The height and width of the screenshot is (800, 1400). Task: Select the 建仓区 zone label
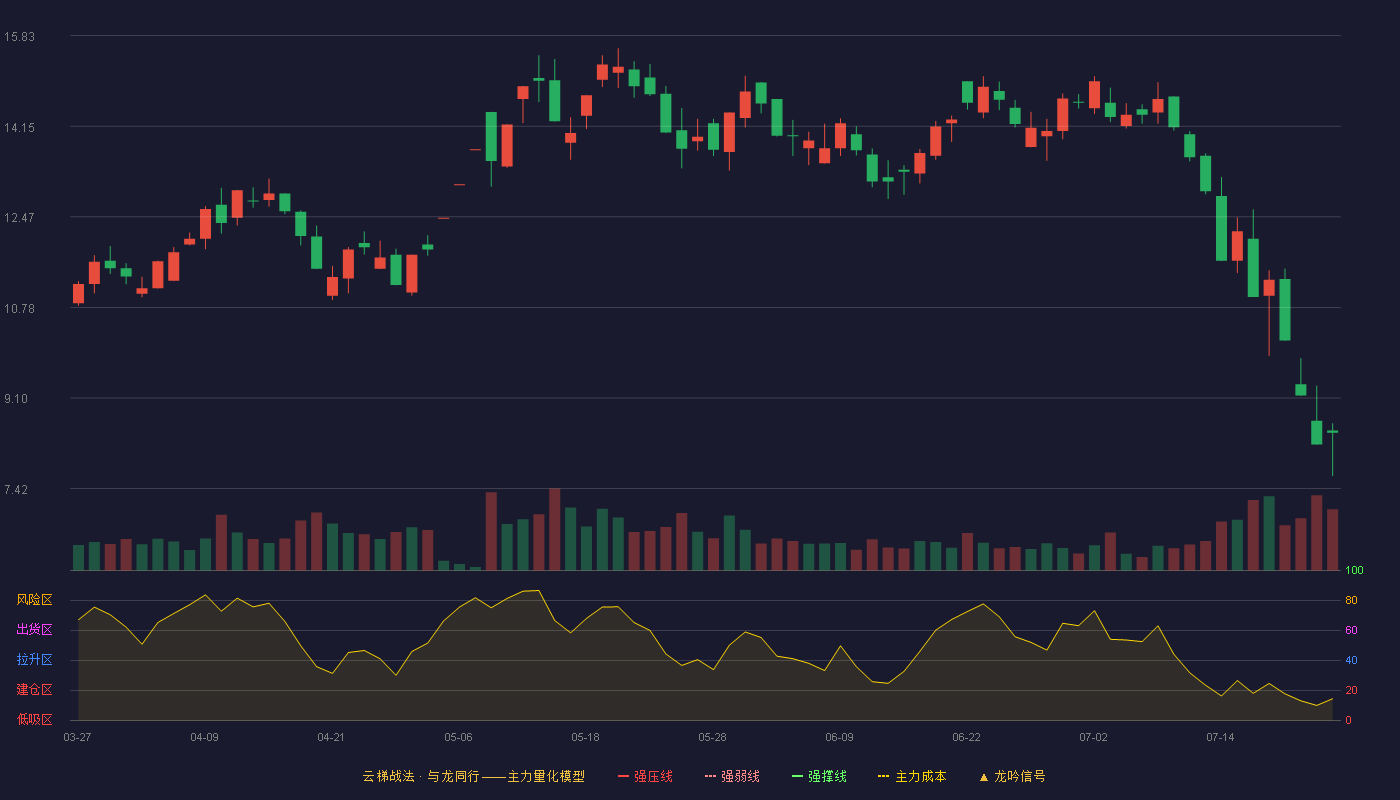click(x=34, y=690)
